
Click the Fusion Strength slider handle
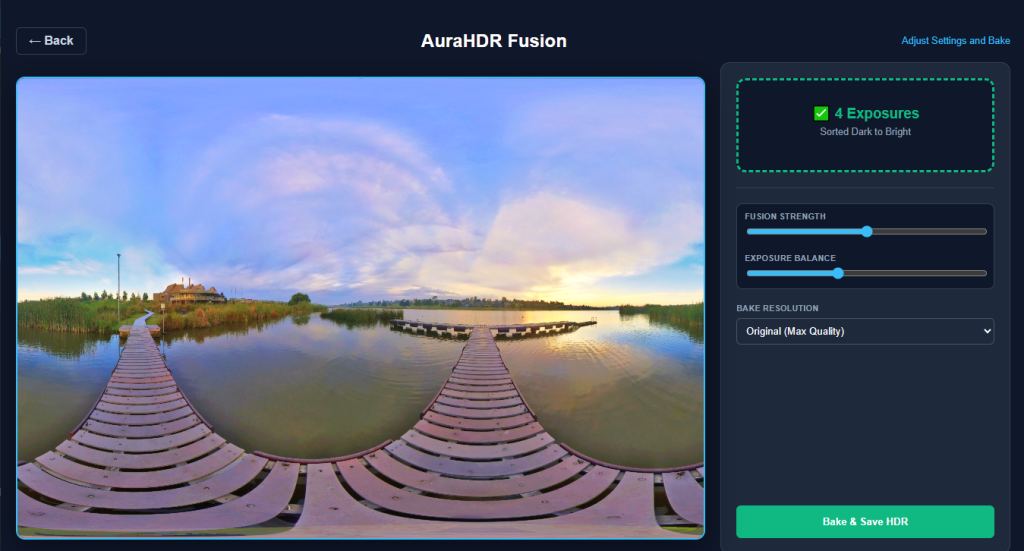point(867,231)
